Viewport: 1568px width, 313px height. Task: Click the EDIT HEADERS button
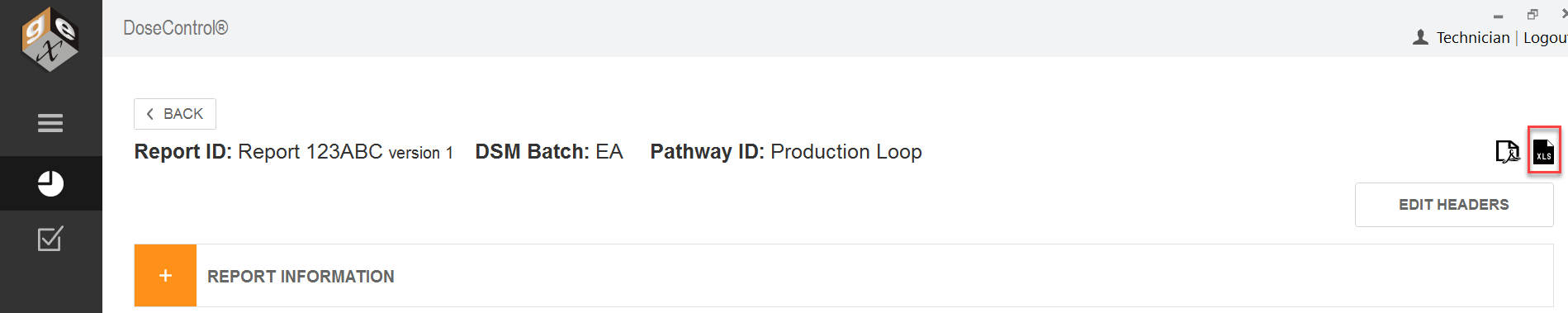(1454, 205)
